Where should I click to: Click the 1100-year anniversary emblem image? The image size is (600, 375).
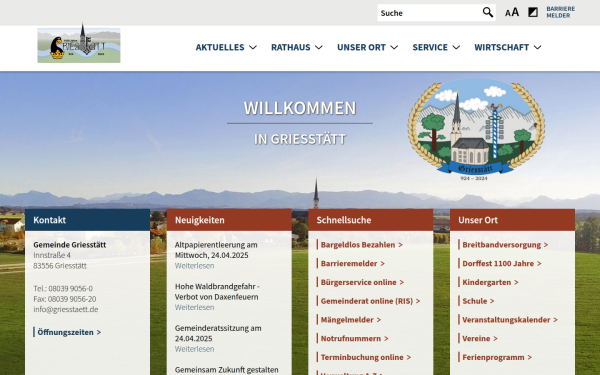(476, 129)
